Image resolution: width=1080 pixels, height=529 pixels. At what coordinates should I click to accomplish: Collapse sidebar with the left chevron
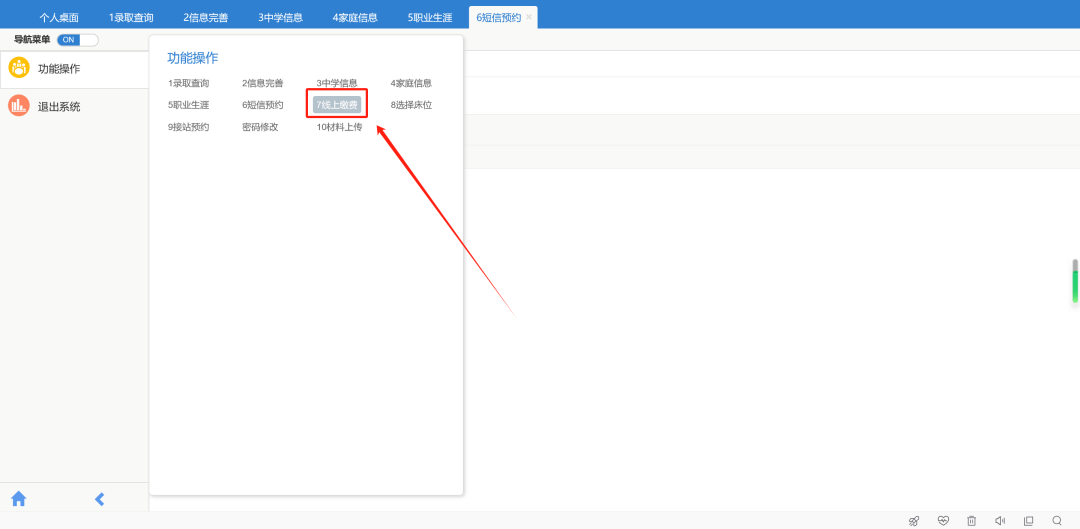[x=99, y=499]
